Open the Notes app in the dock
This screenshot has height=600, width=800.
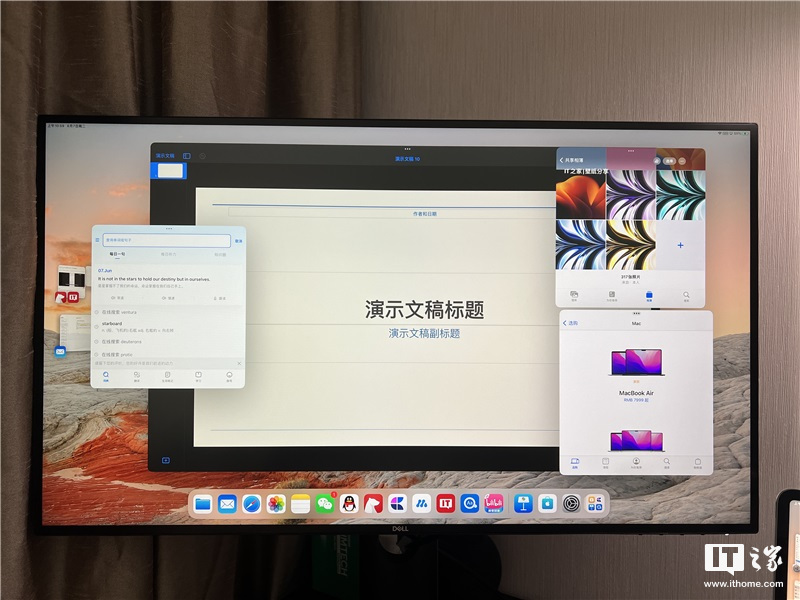pyautogui.click(x=301, y=504)
